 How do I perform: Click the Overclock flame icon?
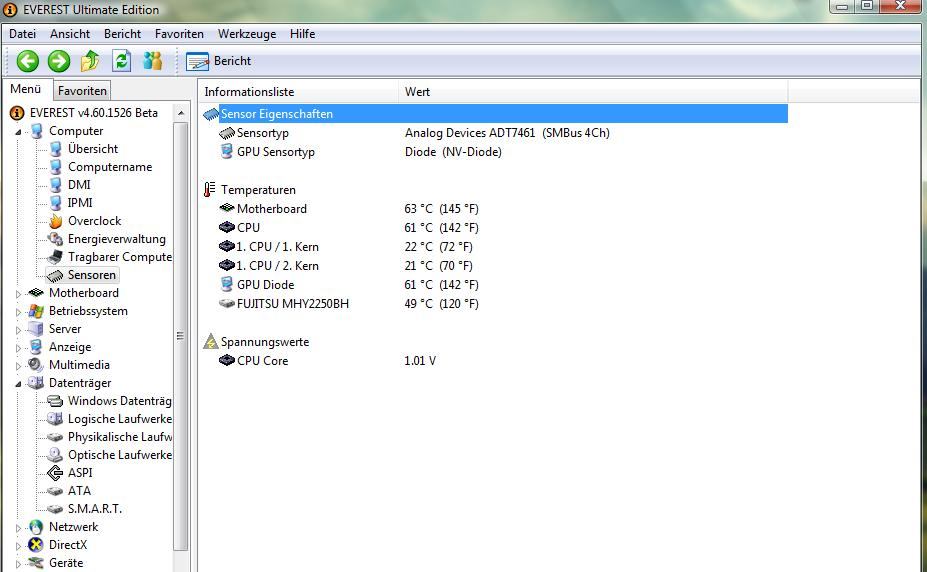[x=56, y=221]
